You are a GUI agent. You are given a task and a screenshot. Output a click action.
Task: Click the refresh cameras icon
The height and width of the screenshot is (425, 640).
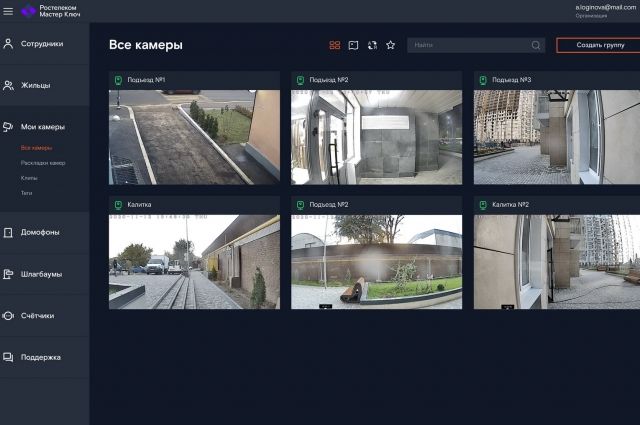coord(372,45)
